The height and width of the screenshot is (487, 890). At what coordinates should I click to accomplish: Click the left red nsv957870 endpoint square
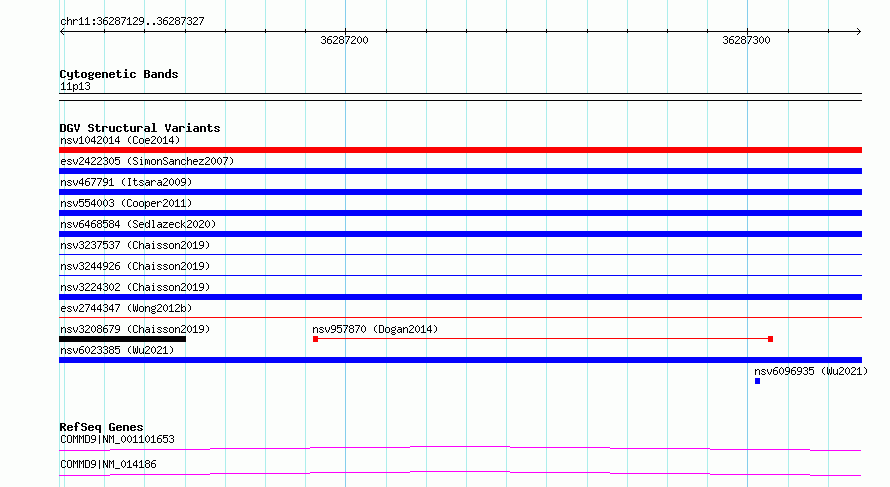point(316,339)
